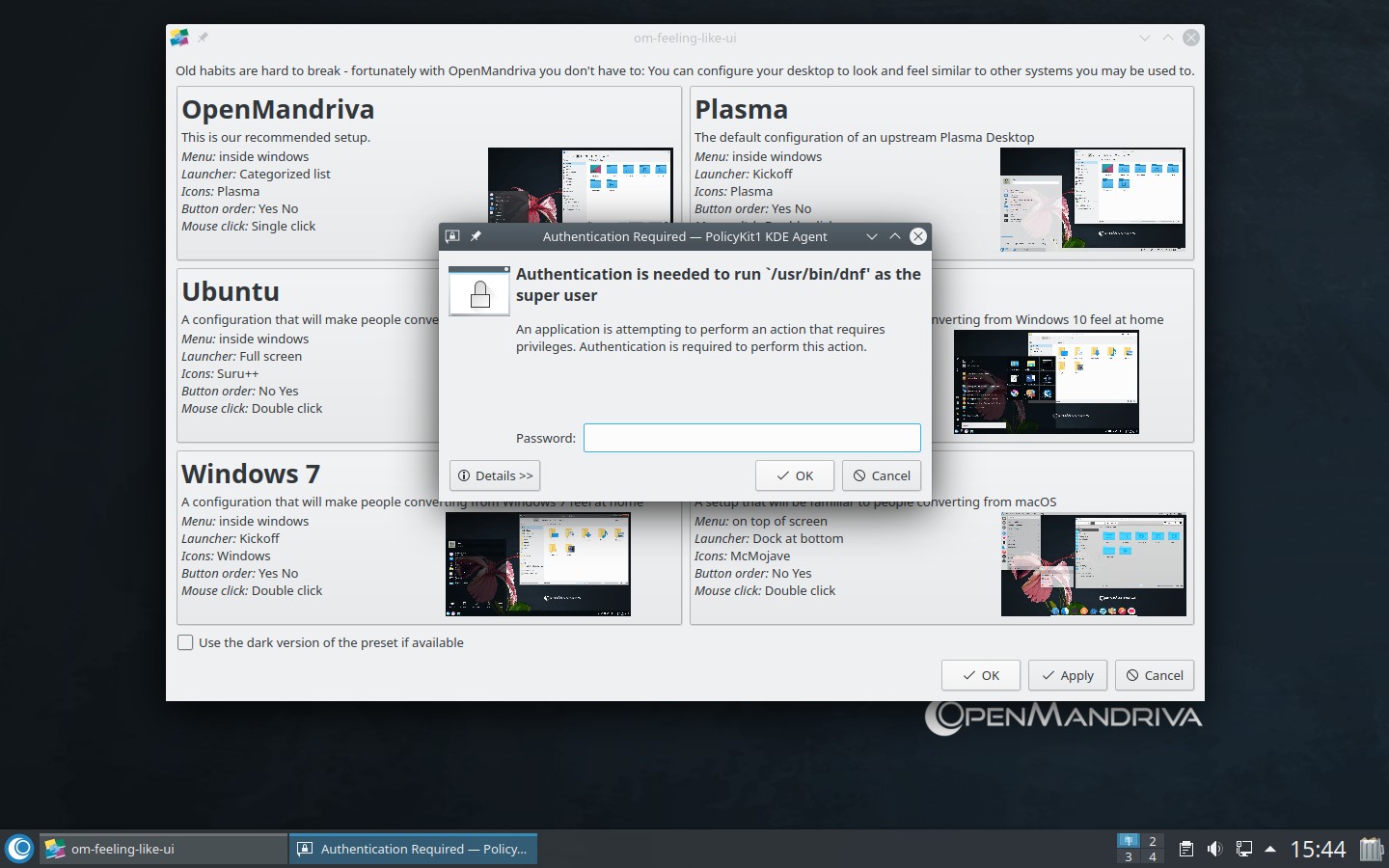Viewport: 1389px width, 868px height.
Task: Apply the preset in om-feeling-like-ui window
Action: [1068, 675]
